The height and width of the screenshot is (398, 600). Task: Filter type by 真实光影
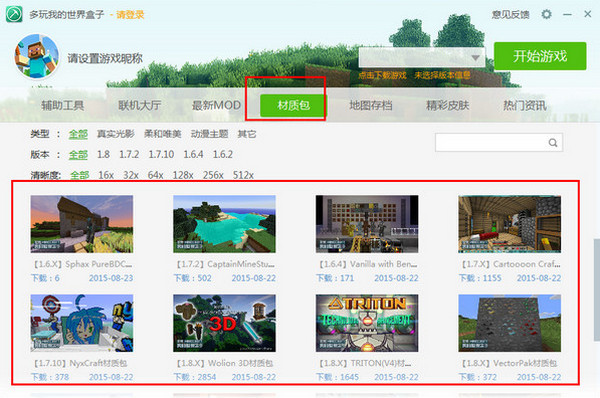tap(116, 134)
